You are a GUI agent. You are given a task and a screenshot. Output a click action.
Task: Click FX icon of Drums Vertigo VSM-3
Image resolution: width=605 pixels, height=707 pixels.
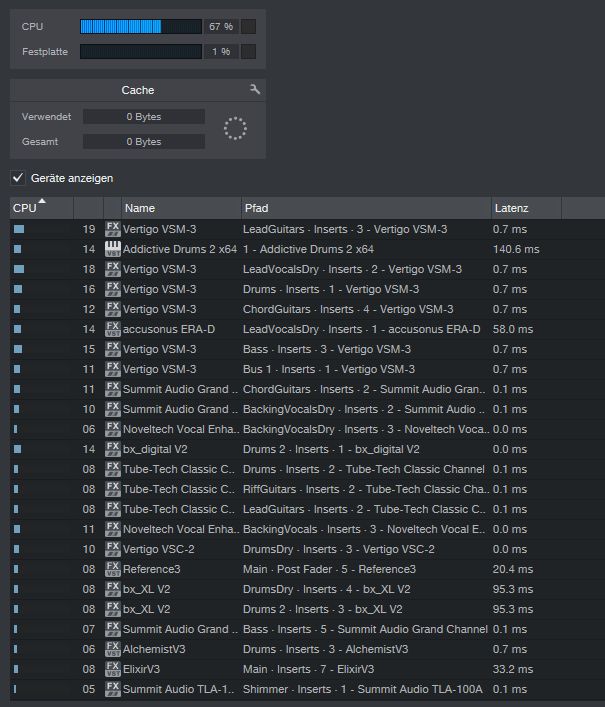point(113,289)
